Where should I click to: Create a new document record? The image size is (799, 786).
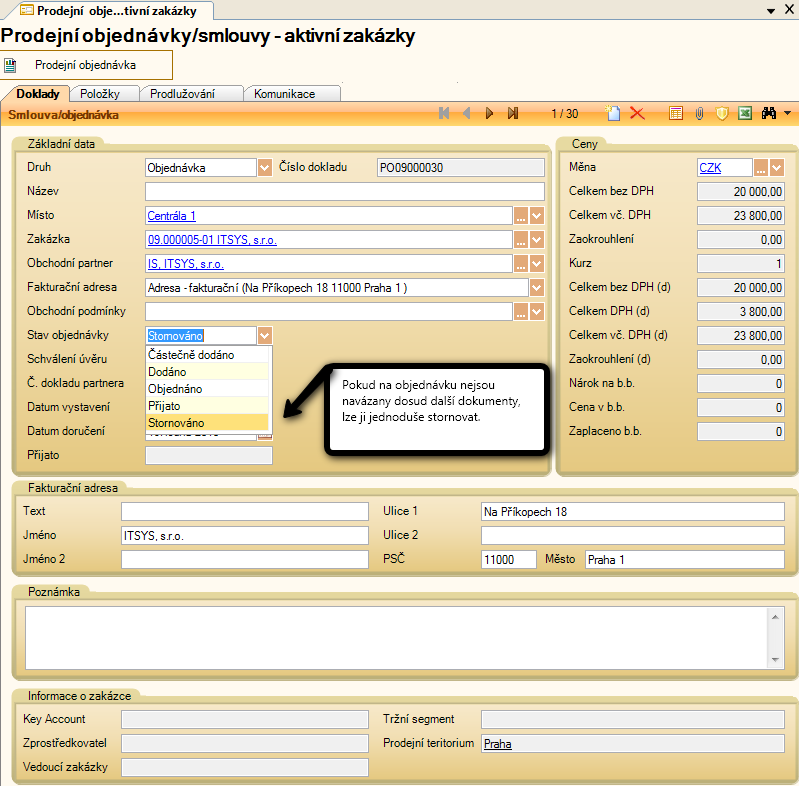[614, 114]
